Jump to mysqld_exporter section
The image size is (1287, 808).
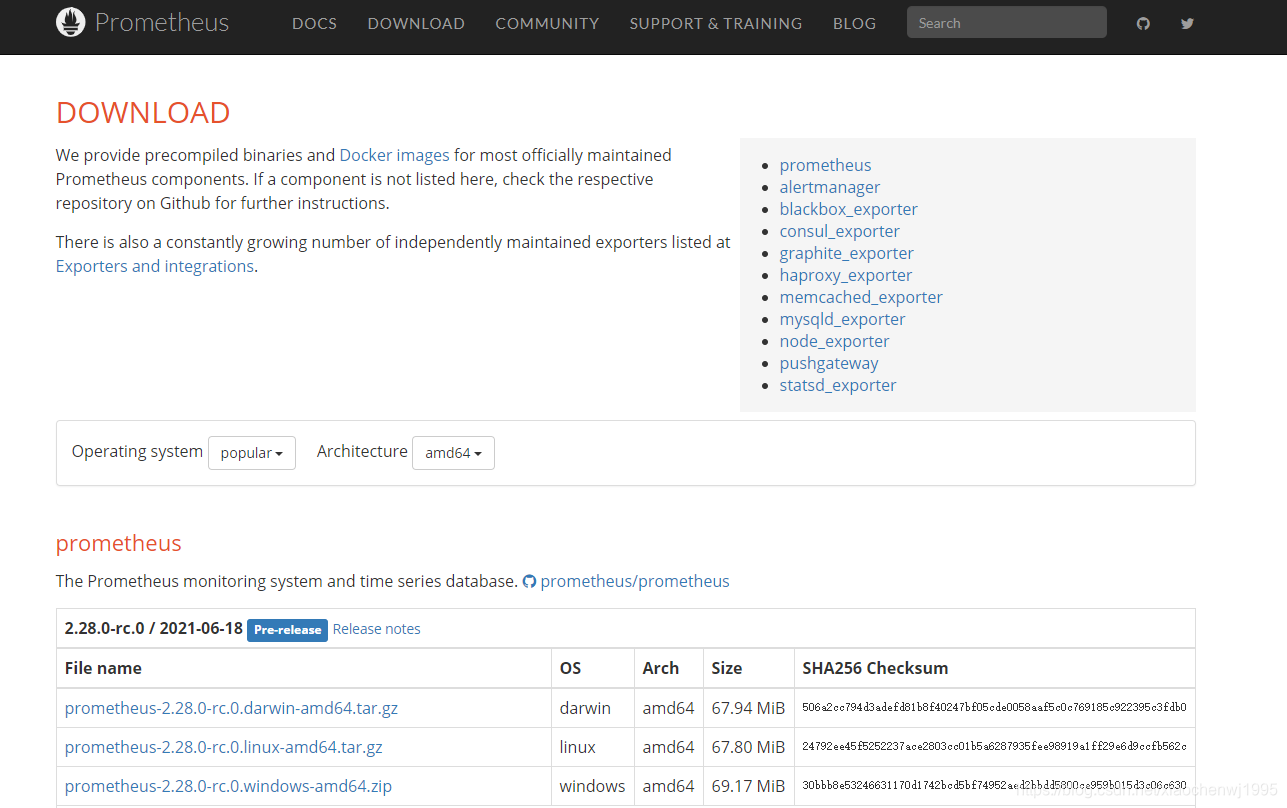coord(842,319)
